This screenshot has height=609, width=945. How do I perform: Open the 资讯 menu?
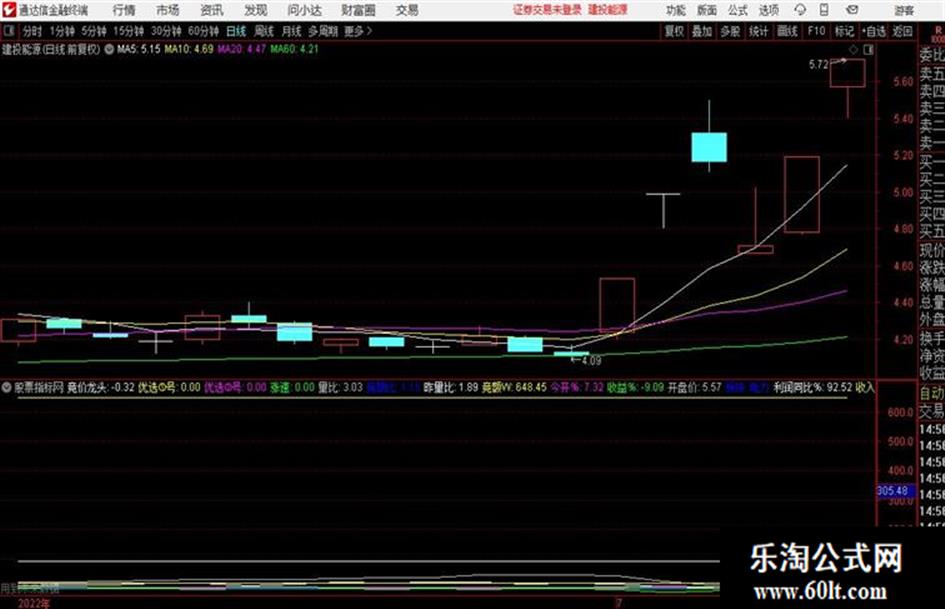tap(212, 10)
